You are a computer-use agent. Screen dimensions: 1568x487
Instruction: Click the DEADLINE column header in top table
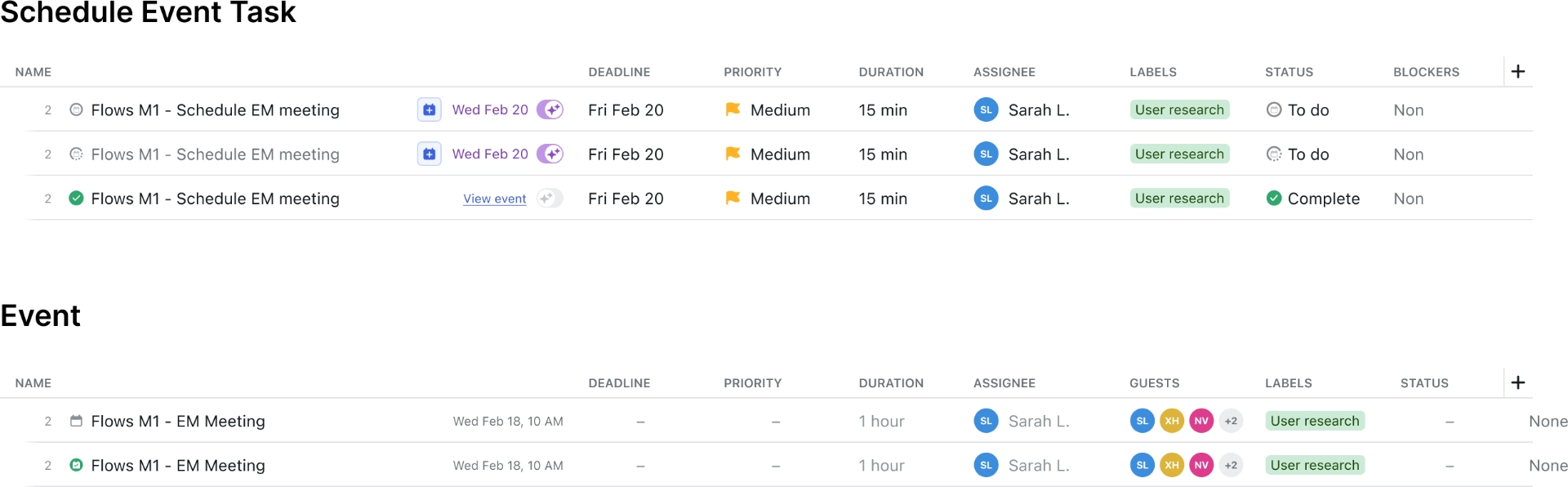coord(619,72)
